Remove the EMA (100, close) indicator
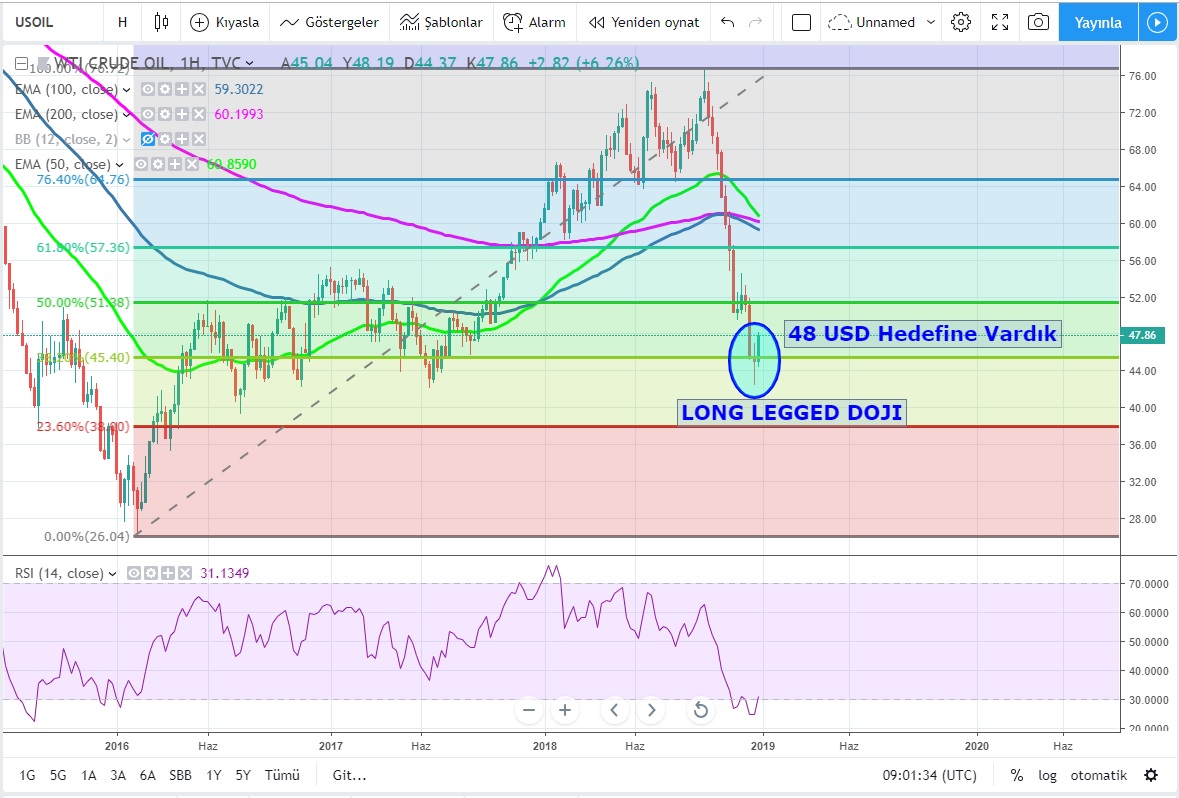The width and height of the screenshot is (1179, 798). [199, 90]
